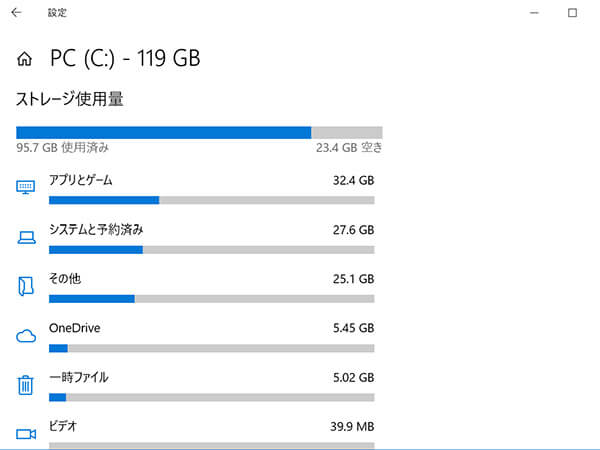The image size is (600, 450).
Task: Click the ビデオ camera icon
Action: click(26, 433)
